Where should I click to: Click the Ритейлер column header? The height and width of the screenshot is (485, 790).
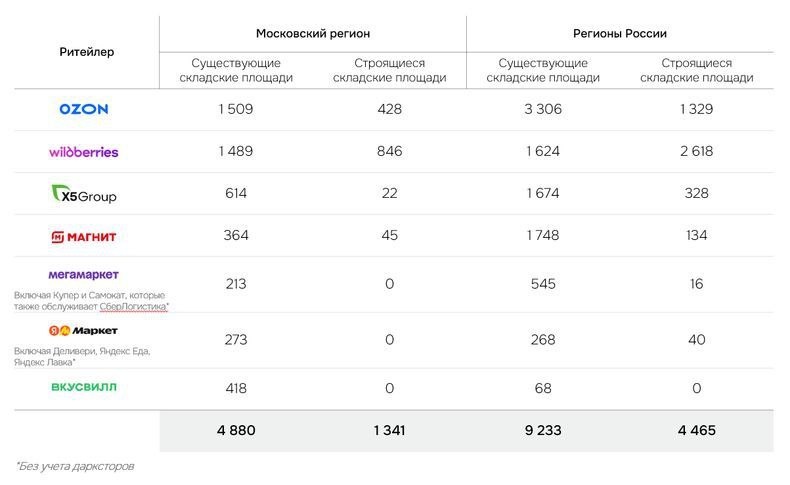(x=86, y=52)
